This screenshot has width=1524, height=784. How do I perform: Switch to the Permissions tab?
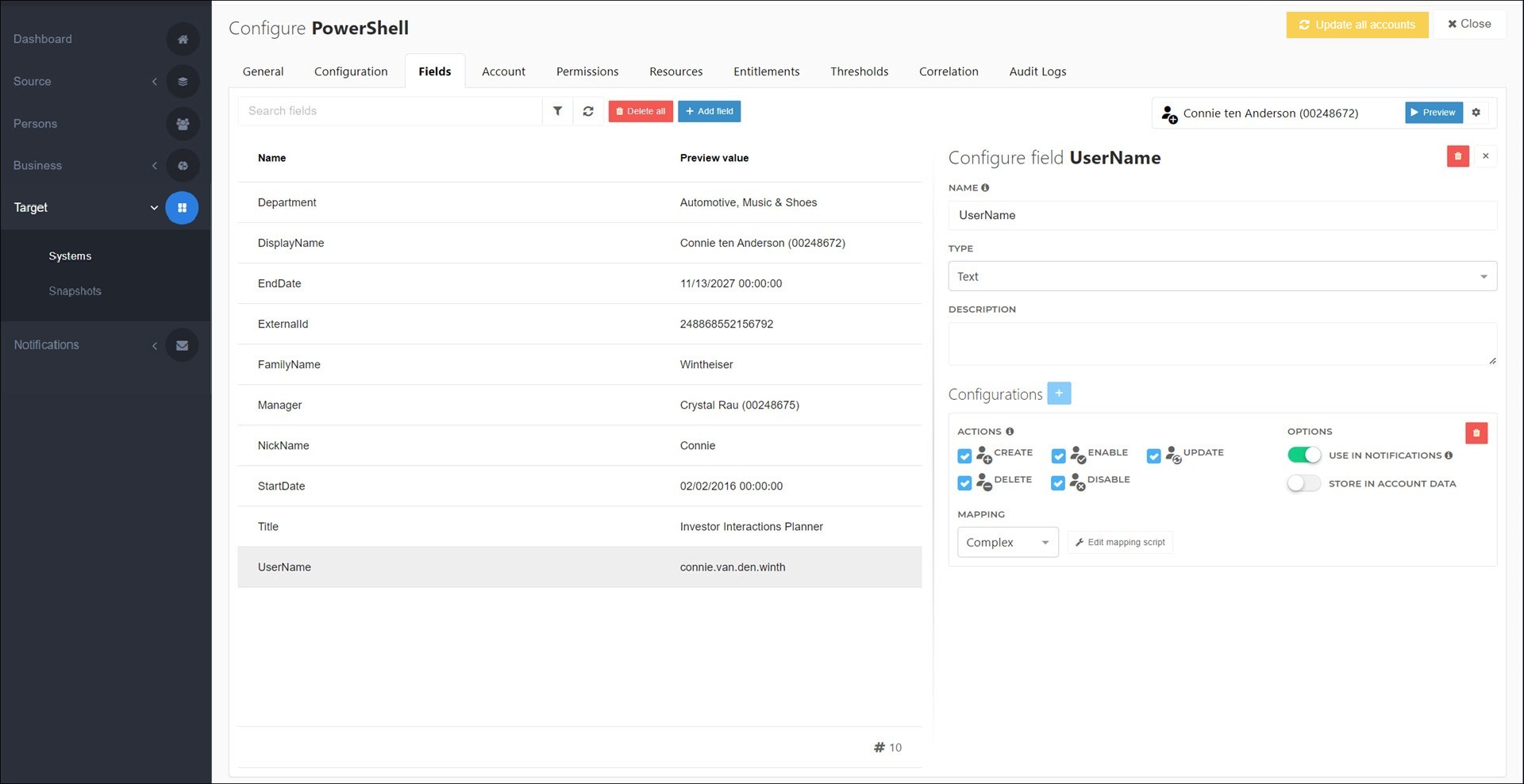pyautogui.click(x=587, y=71)
